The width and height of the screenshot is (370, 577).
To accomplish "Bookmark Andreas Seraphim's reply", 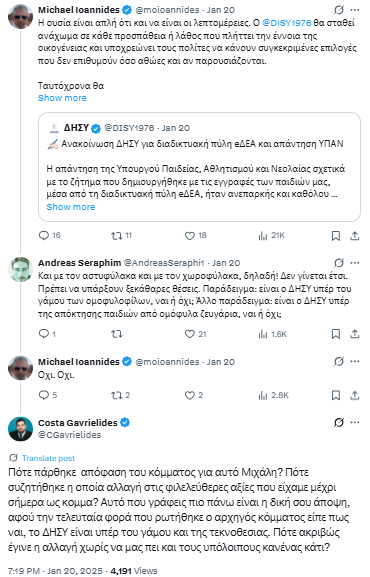I will [336, 334].
